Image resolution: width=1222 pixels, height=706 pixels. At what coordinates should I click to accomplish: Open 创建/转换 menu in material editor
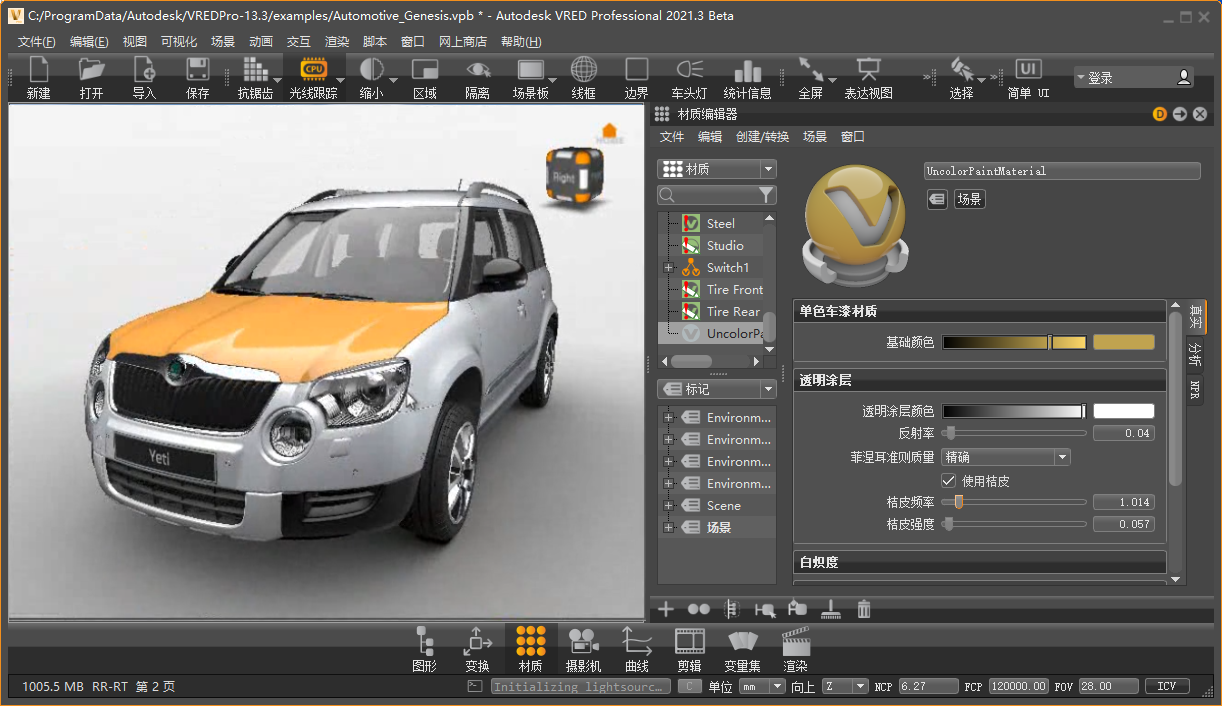point(762,137)
